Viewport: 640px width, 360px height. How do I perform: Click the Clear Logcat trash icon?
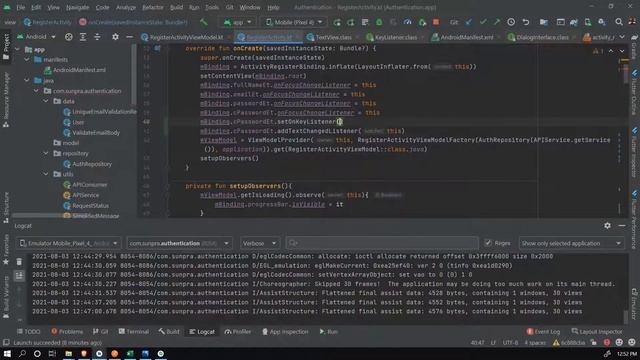coord(19,262)
